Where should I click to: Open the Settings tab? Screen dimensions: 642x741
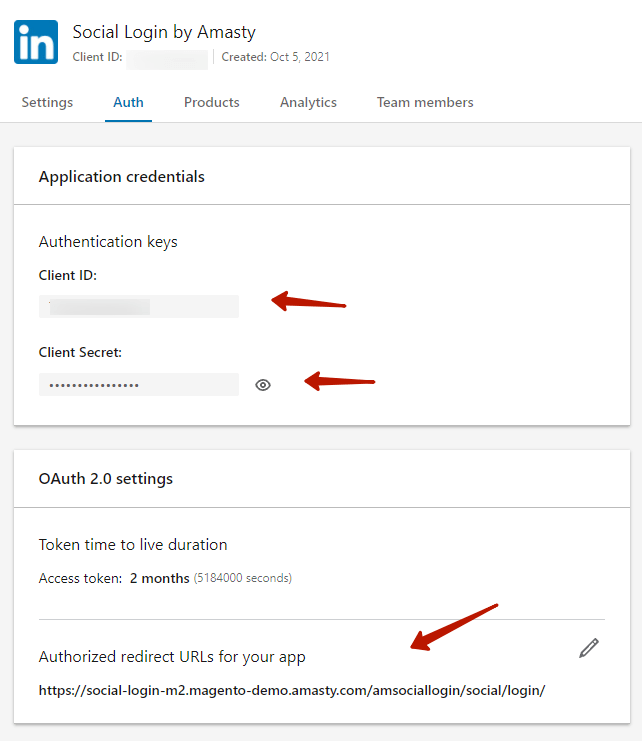click(47, 103)
